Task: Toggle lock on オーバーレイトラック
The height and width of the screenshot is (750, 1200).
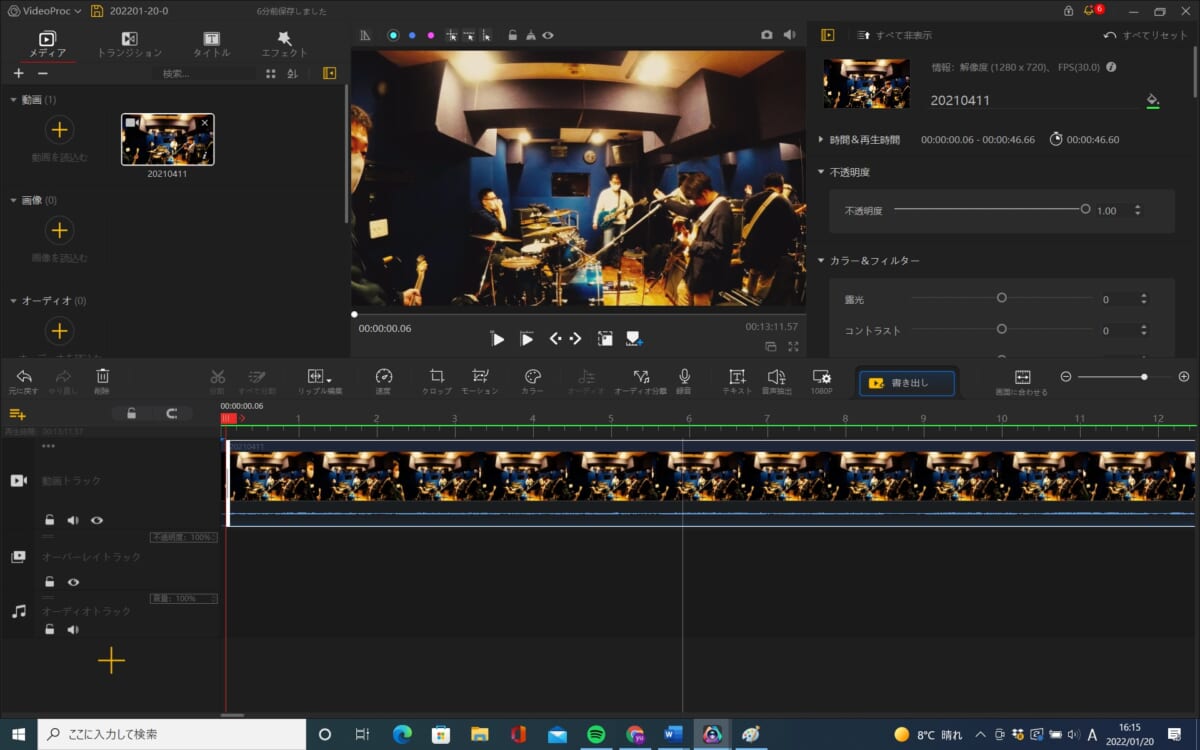Action: [x=49, y=582]
